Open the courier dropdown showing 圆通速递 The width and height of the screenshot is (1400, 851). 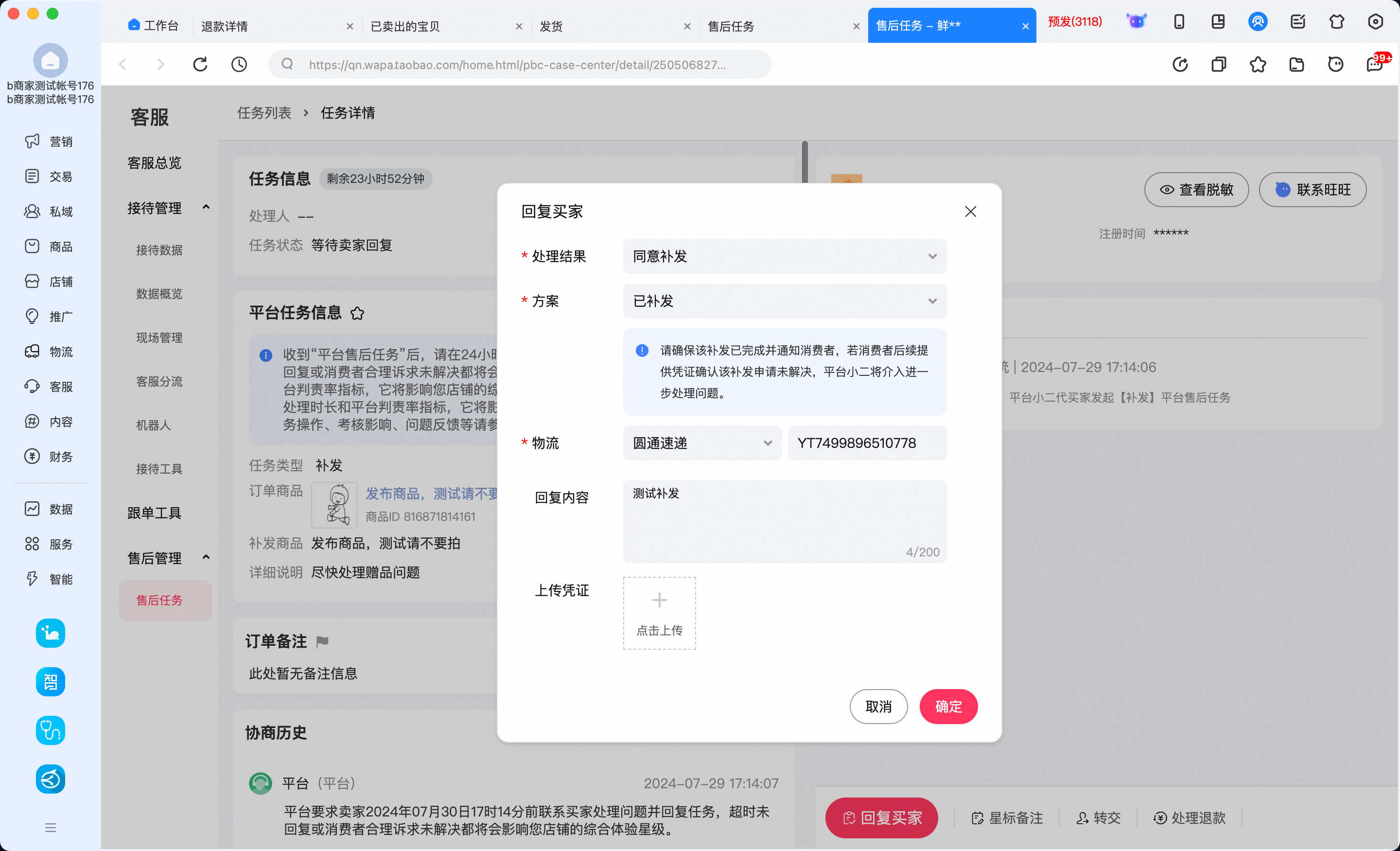click(x=702, y=443)
